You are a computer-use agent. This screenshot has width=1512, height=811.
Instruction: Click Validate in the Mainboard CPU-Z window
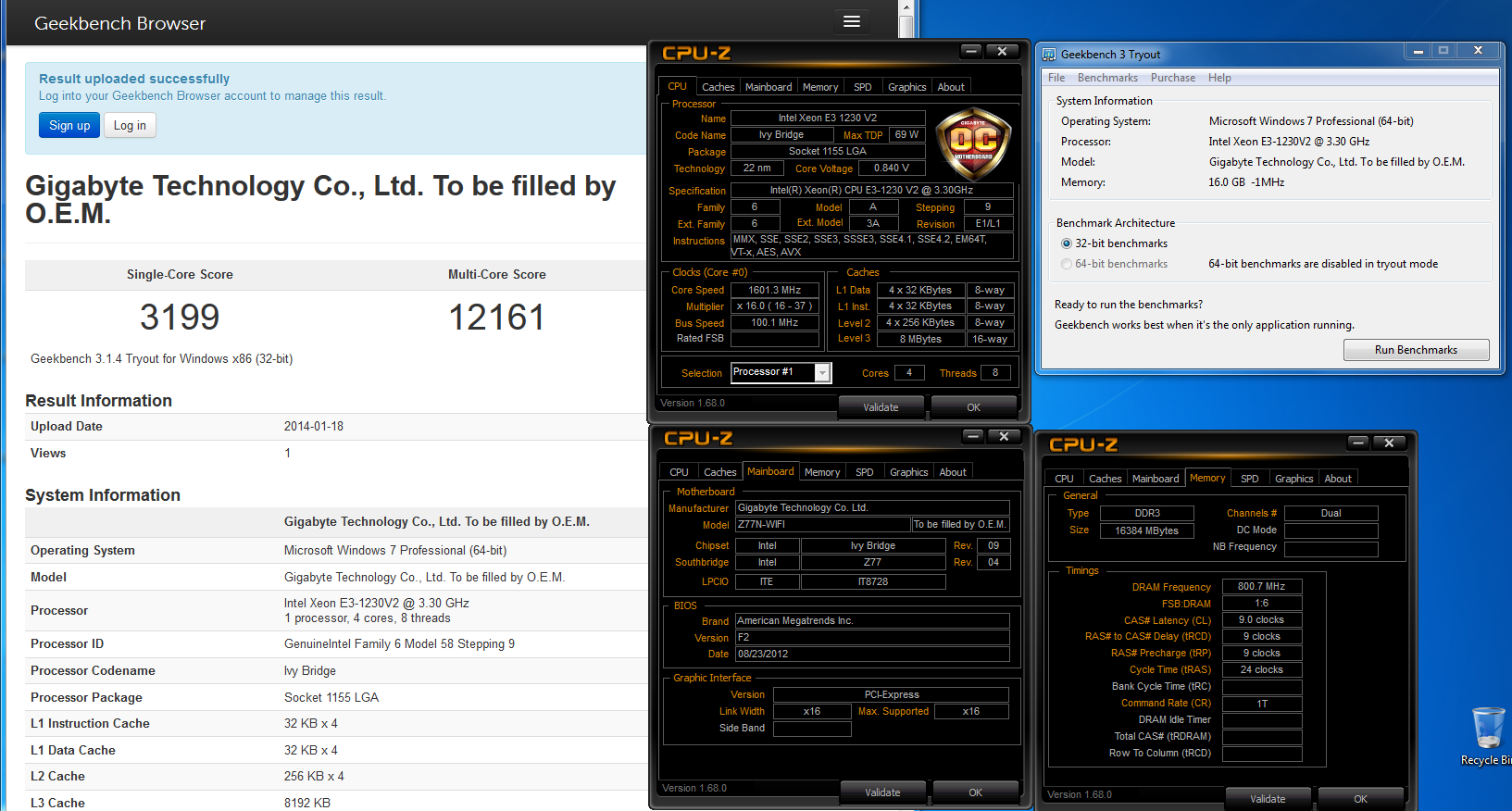click(x=882, y=792)
